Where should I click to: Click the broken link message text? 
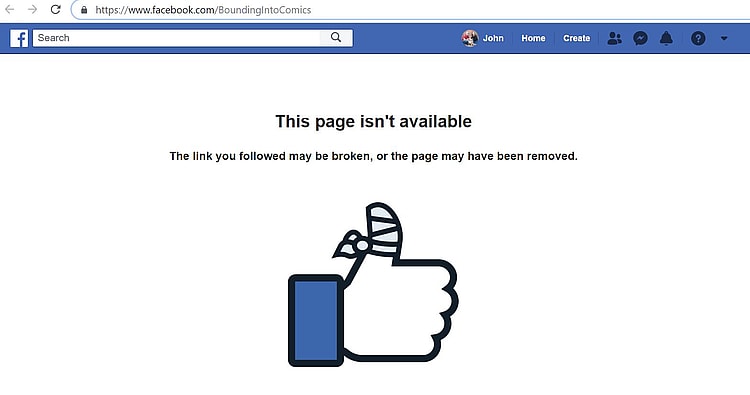(374, 156)
